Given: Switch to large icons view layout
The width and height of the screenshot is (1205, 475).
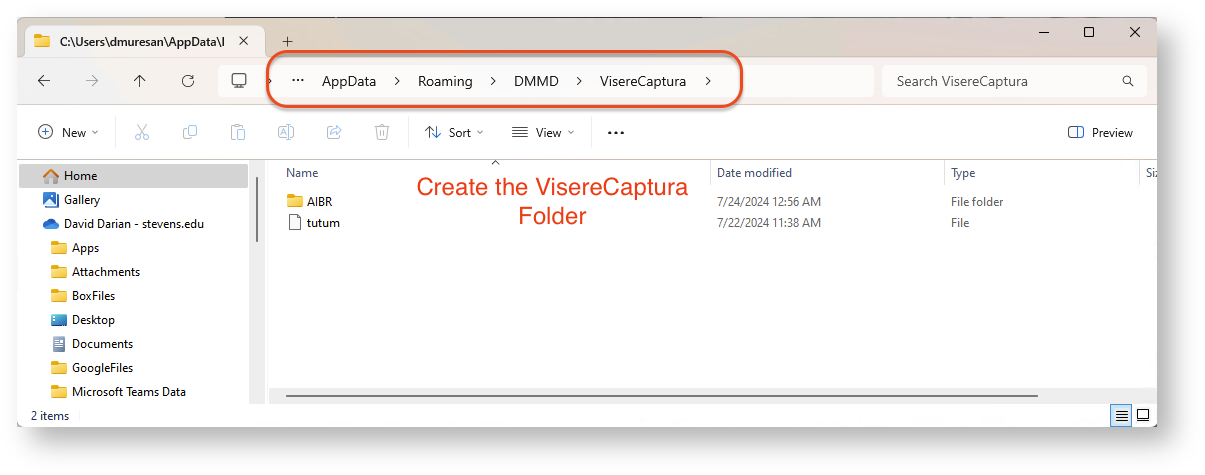Looking at the screenshot, I should click(x=1143, y=415).
